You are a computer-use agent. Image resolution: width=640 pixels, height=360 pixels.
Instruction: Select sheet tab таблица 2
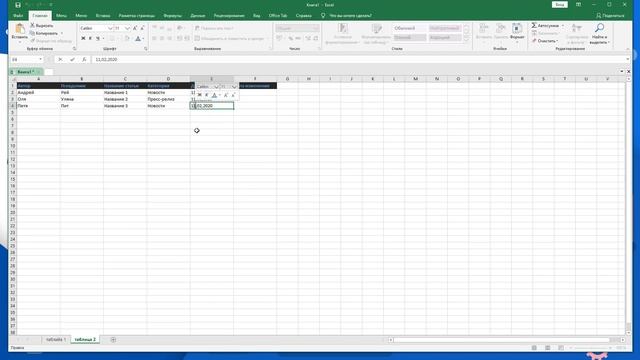(x=85, y=340)
